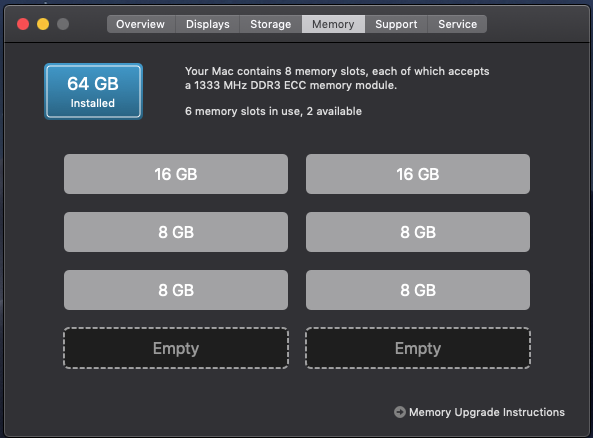Viewport: 593px width, 438px height.
Task: Click the right 8 GB slot, second row
Action: [418, 232]
